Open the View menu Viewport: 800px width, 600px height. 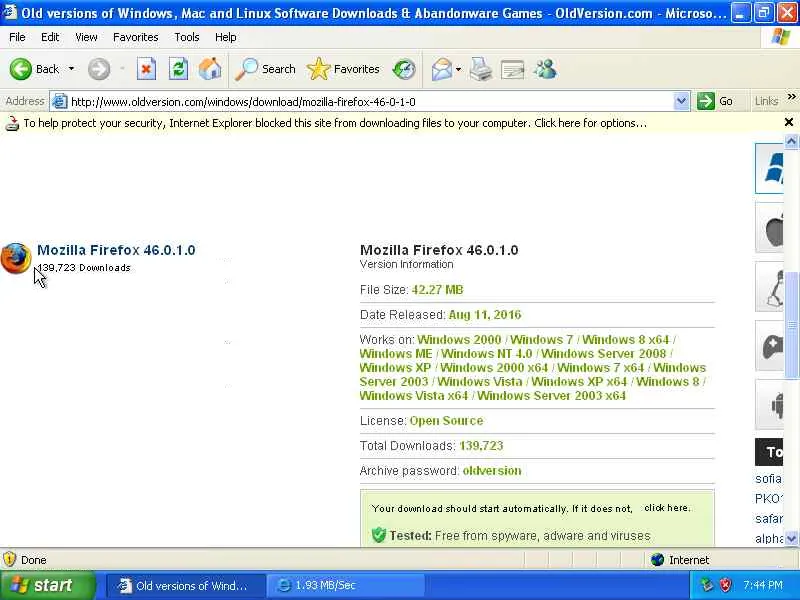coord(86,37)
